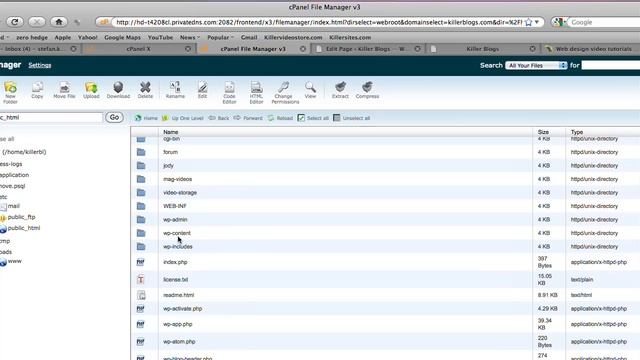640x360 pixels.
Task: Open Killervideostore.com bookmark
Action: [293, 37]
